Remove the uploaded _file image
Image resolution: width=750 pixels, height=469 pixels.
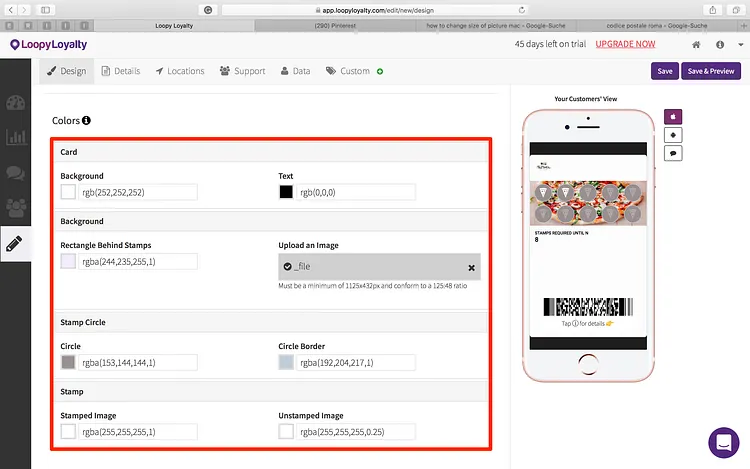pos(471,268)
